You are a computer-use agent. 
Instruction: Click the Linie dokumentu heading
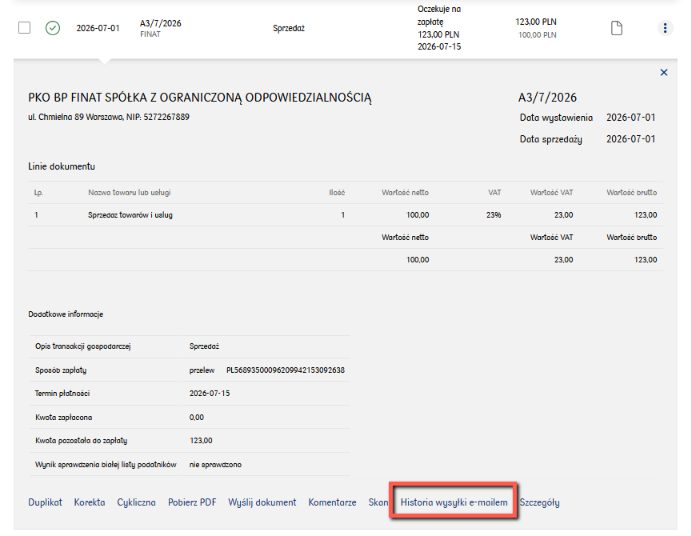(x=62, y=167)
